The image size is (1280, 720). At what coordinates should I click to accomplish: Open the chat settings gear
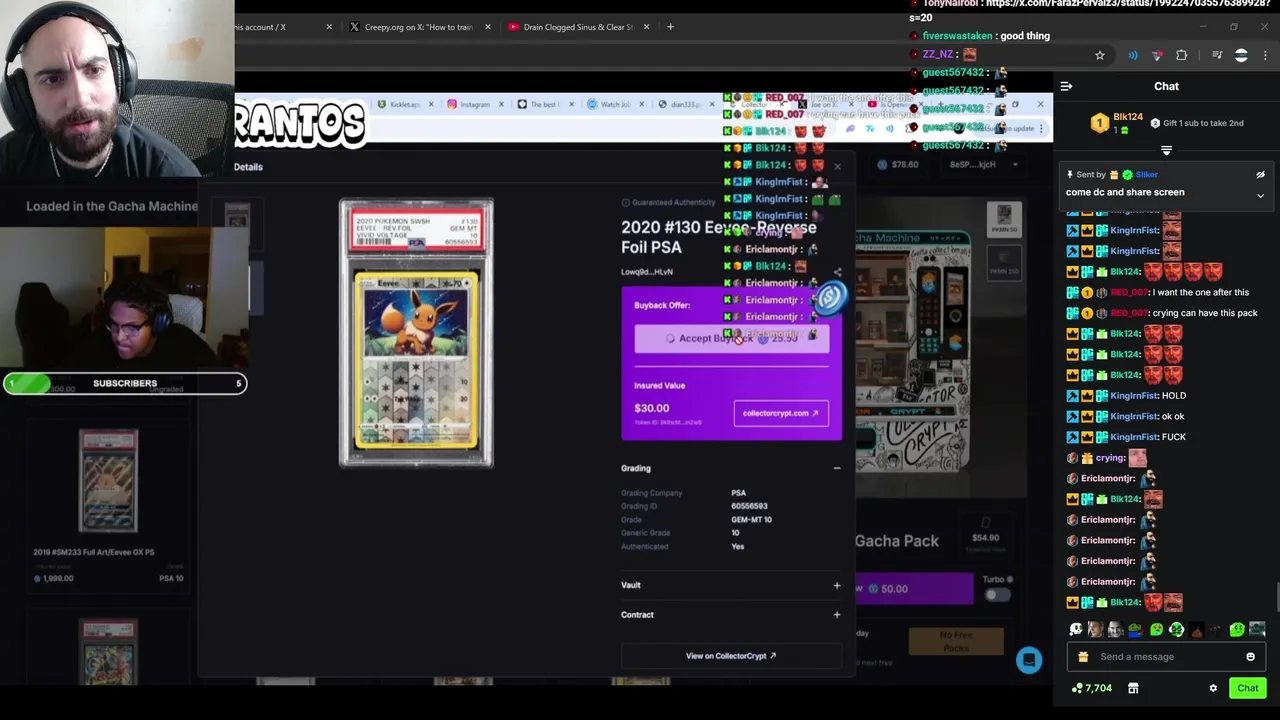click(x=1213, y=688)
